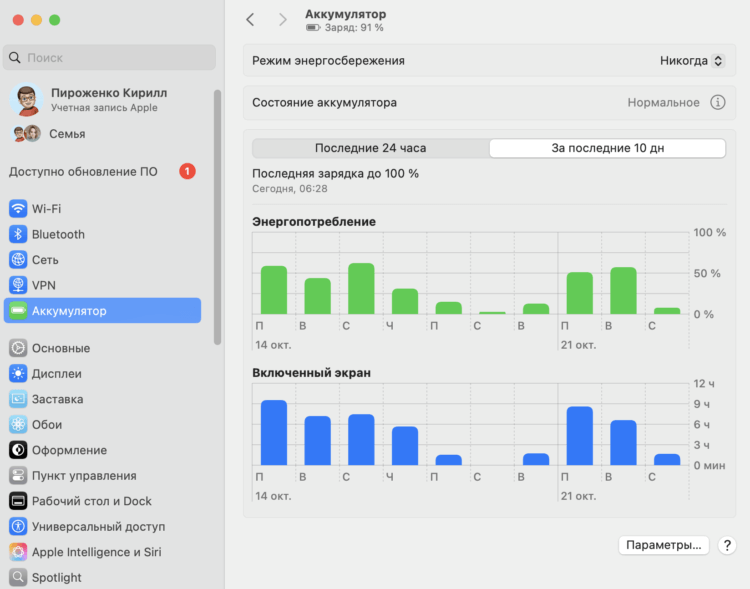Image resolution: width=750 pixels, height=589 pixels.
Task: Open help with question mark button
Action: pyautogui.click(x=727, y=545)
